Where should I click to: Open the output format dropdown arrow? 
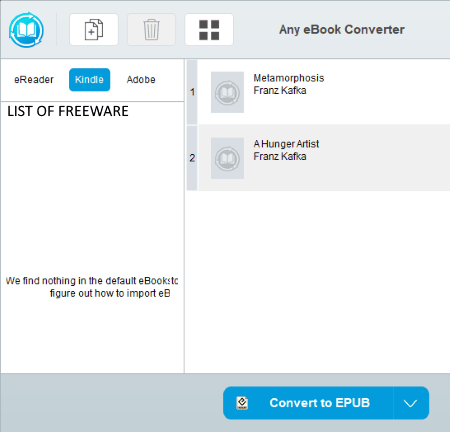[411, 403]
